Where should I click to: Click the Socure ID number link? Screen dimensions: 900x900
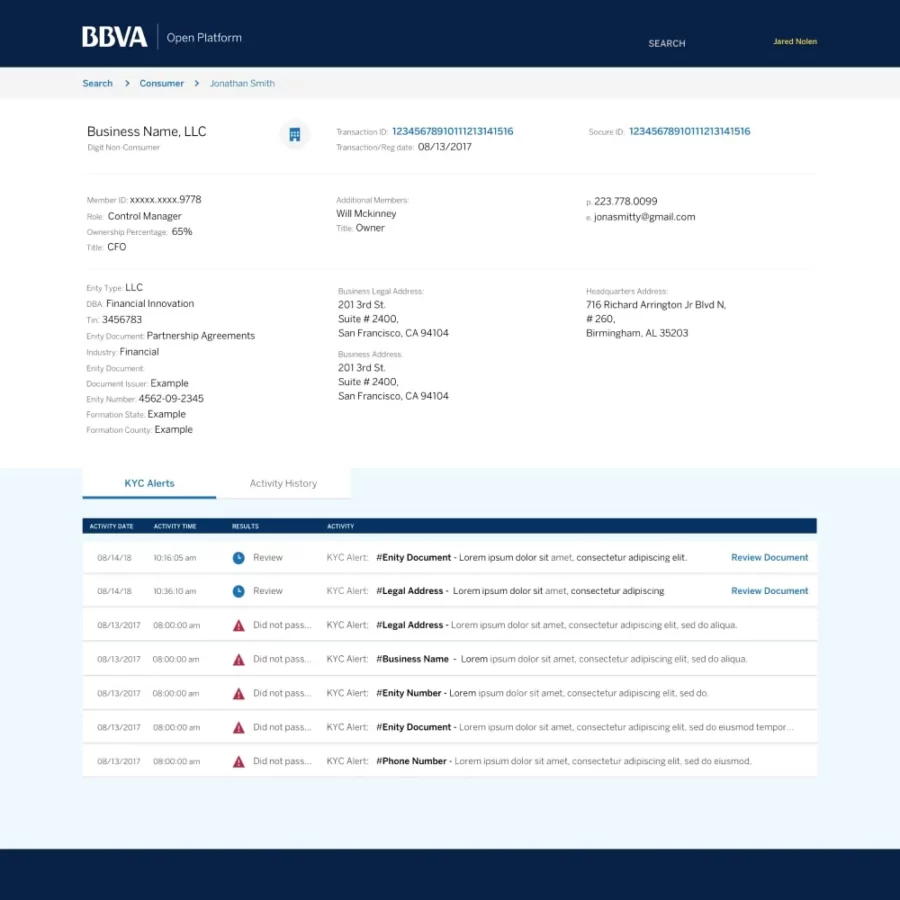[690, 131]
